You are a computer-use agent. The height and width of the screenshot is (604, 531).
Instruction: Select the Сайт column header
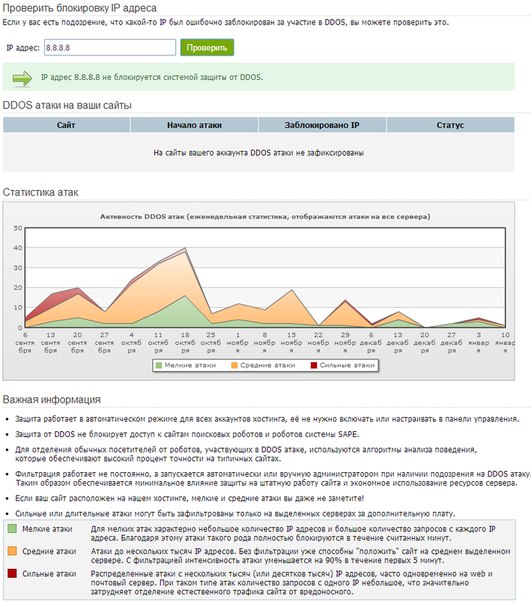pos(66,125)
